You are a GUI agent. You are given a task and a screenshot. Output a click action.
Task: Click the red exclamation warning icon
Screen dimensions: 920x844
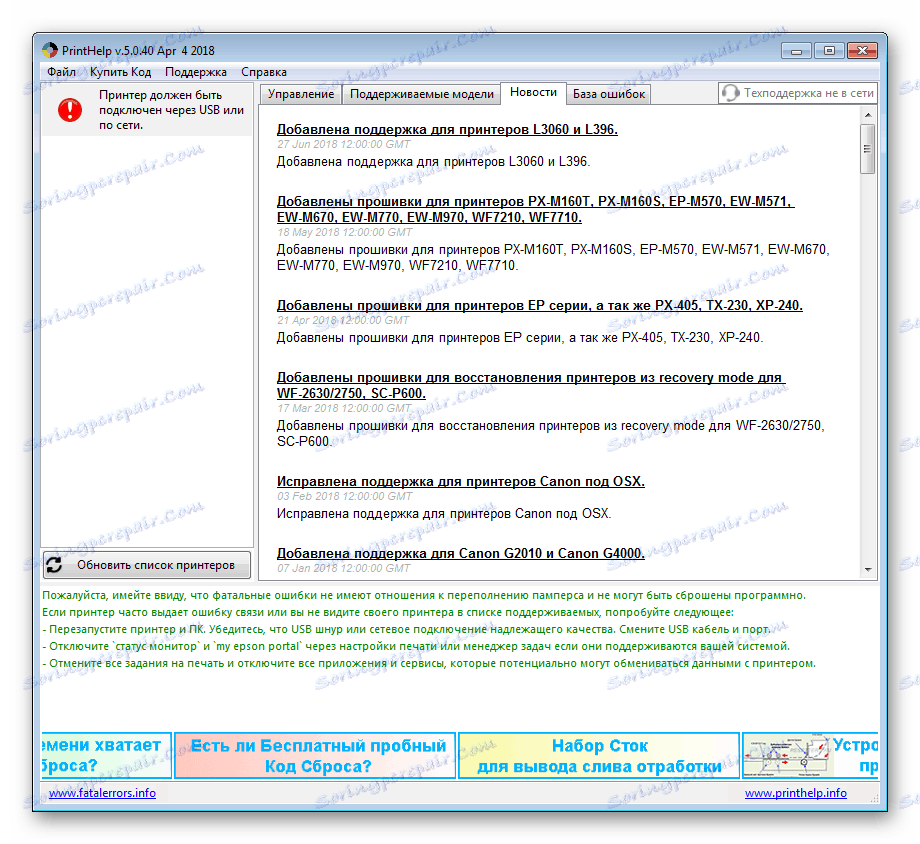pos(70,110)
